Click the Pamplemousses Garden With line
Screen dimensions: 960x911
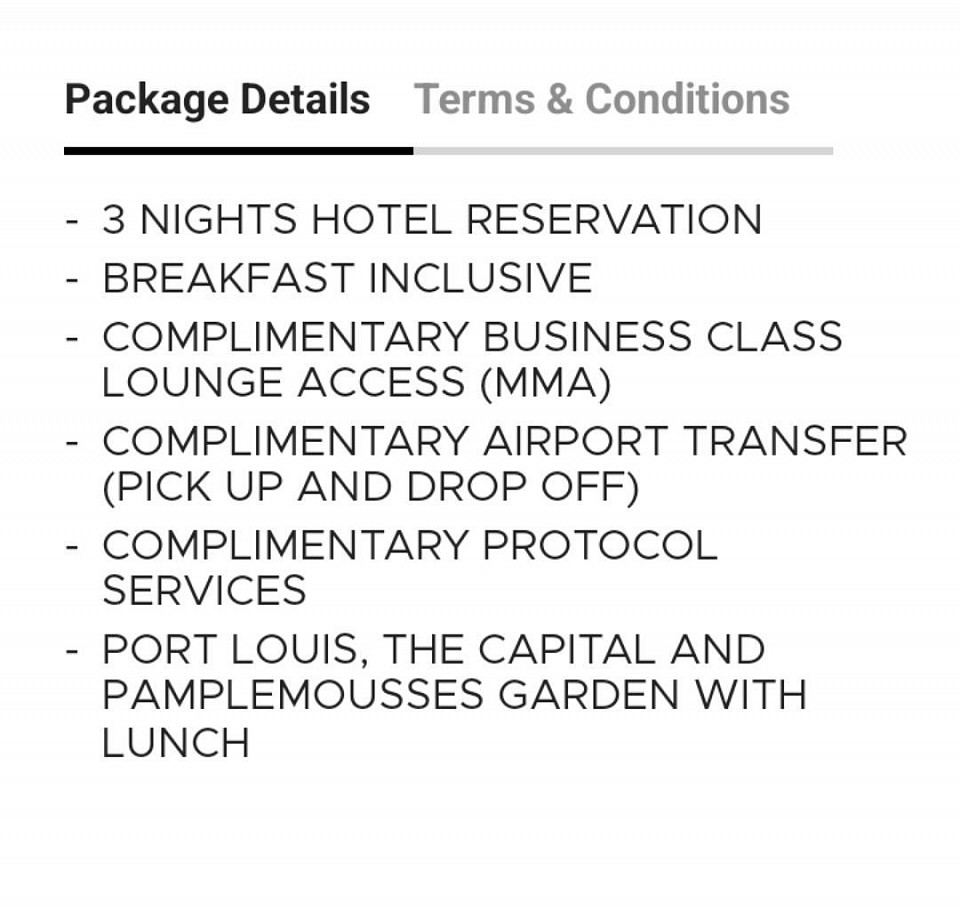pyautogui.click(x=454, y=695)
